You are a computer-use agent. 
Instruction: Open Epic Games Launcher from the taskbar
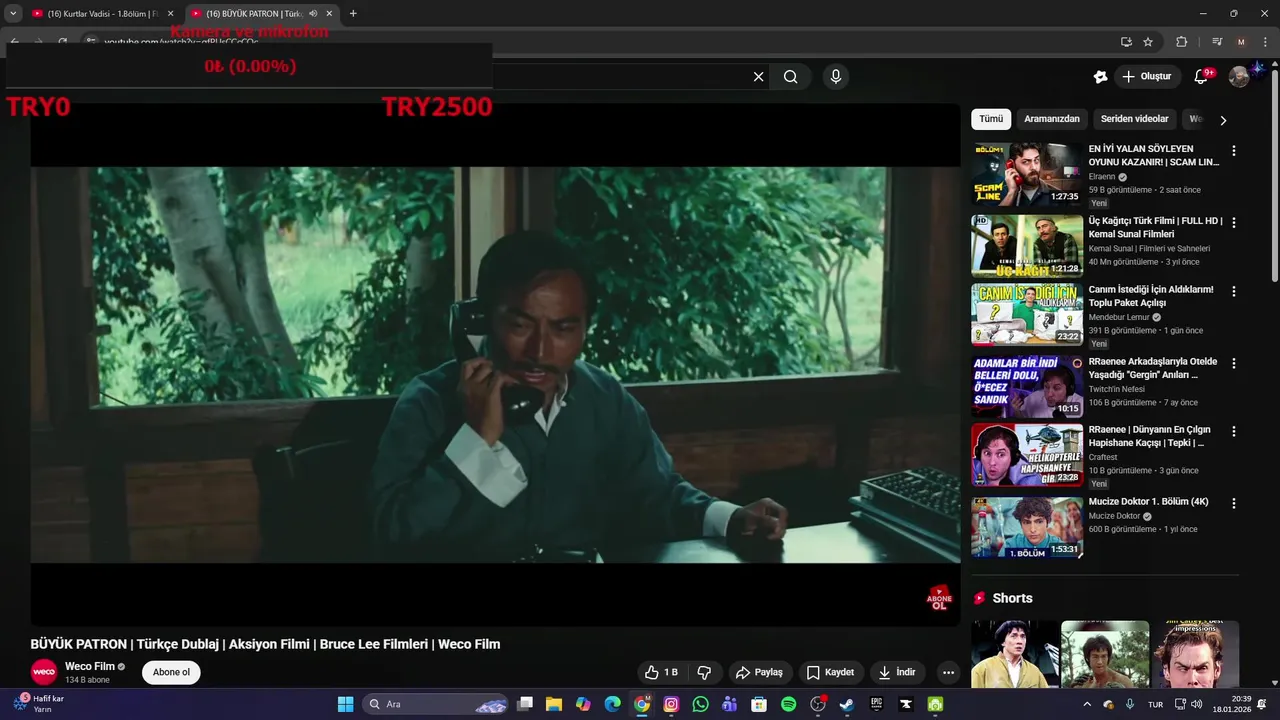click(876, 704)
